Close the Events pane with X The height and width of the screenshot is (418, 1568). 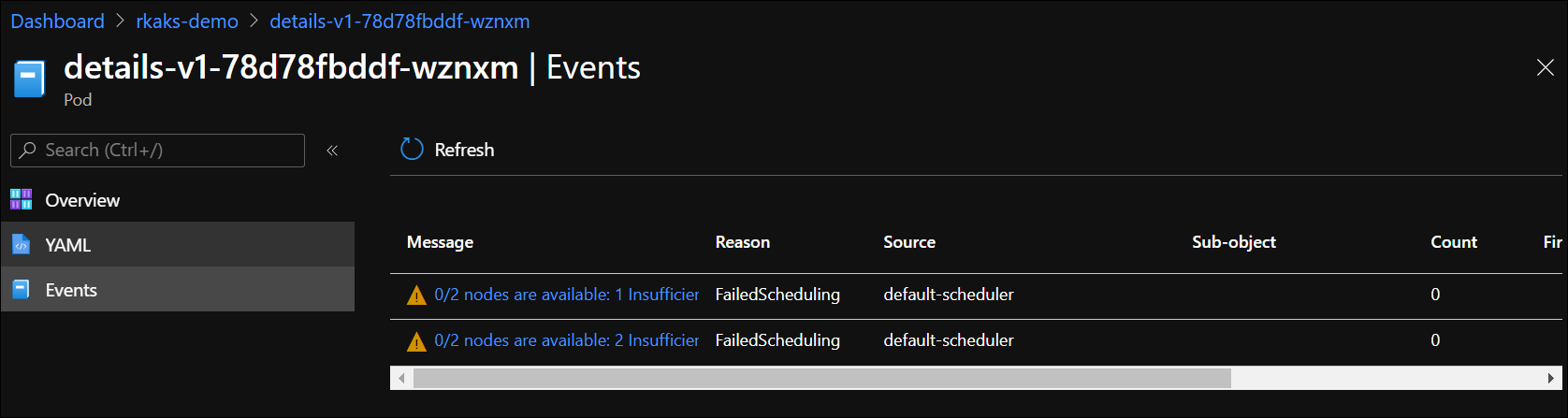pos(1546,67)
